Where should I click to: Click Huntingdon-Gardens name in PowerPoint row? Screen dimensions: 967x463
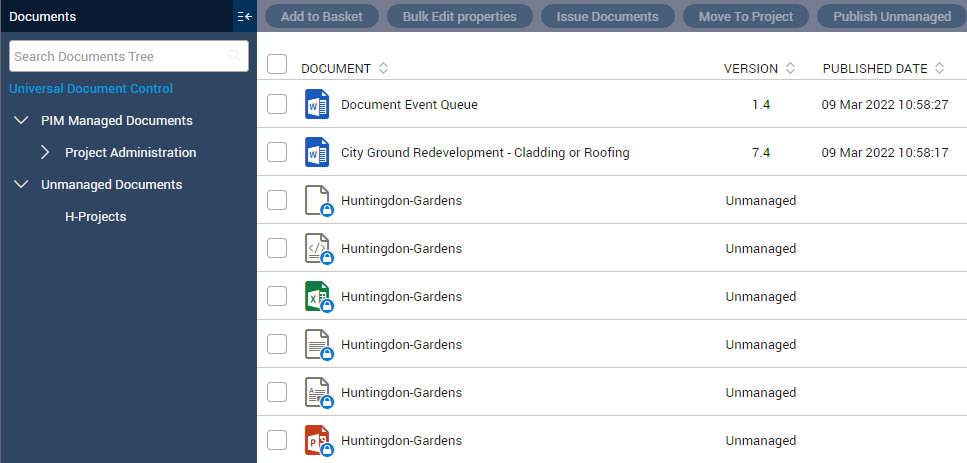click(401, 441)
